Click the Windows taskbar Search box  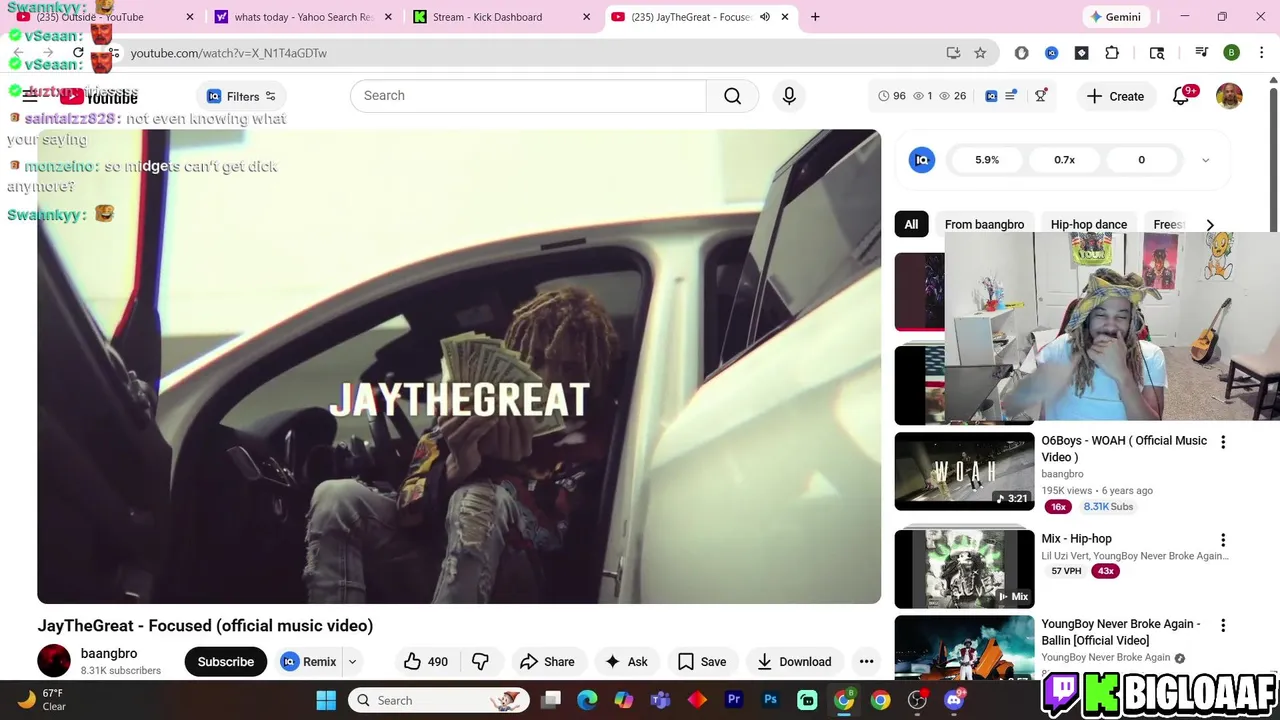click(x=441, y=700)
